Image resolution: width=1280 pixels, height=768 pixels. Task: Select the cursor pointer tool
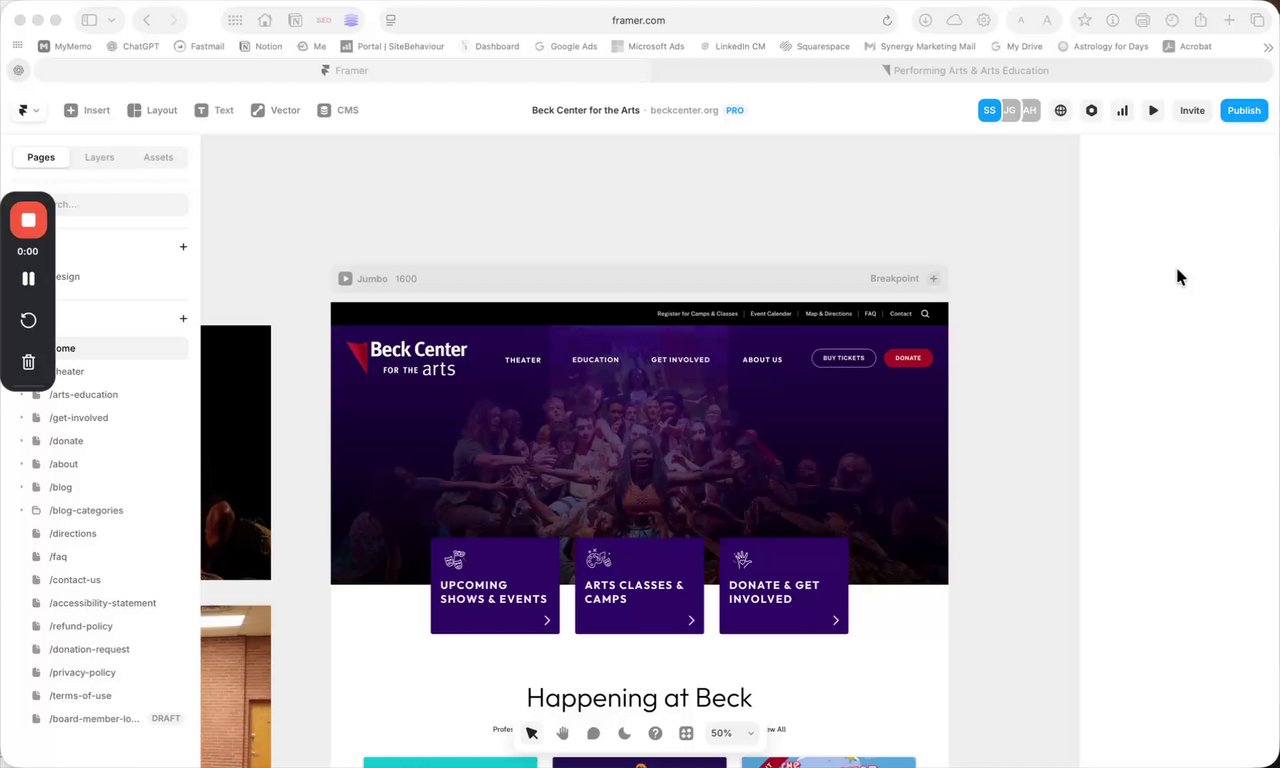point(532,733)
